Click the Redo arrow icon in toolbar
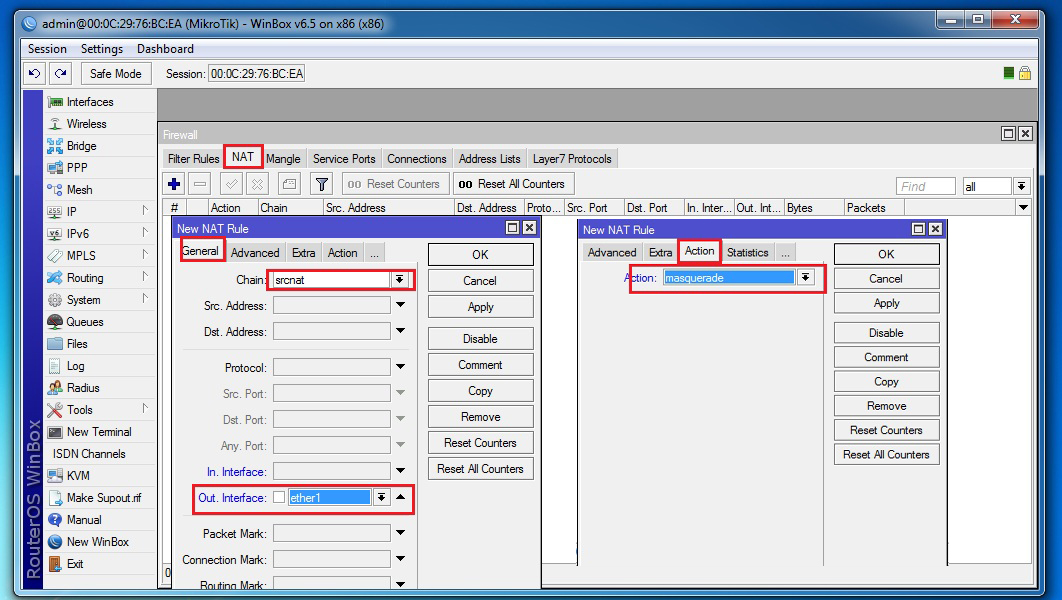The width and height of the screenshot is (1062, 600). coord(61,73)
